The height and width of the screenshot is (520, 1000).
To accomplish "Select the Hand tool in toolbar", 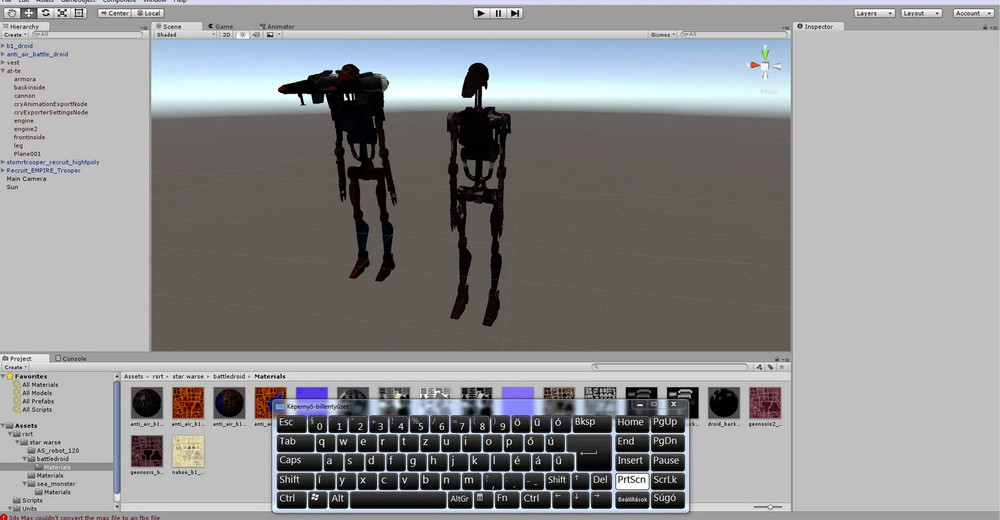I will [x=11, y=13].
